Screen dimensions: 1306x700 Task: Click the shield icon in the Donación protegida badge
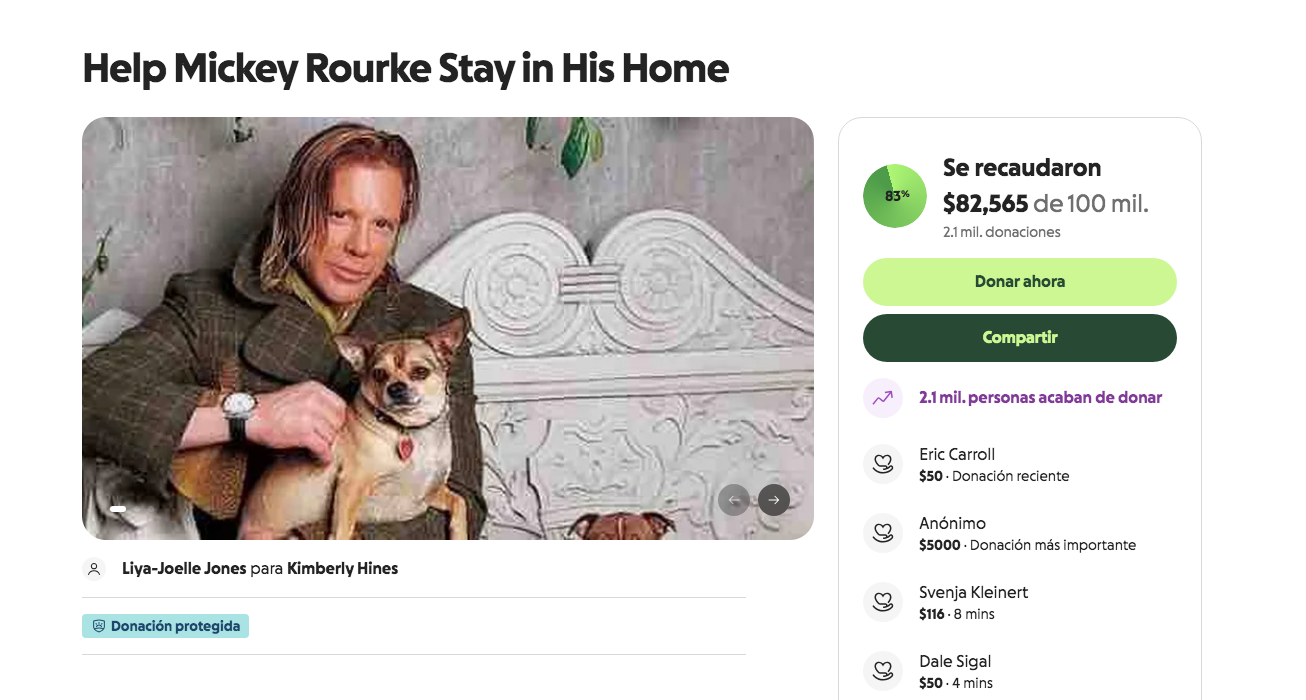click(x=98, y=625)
